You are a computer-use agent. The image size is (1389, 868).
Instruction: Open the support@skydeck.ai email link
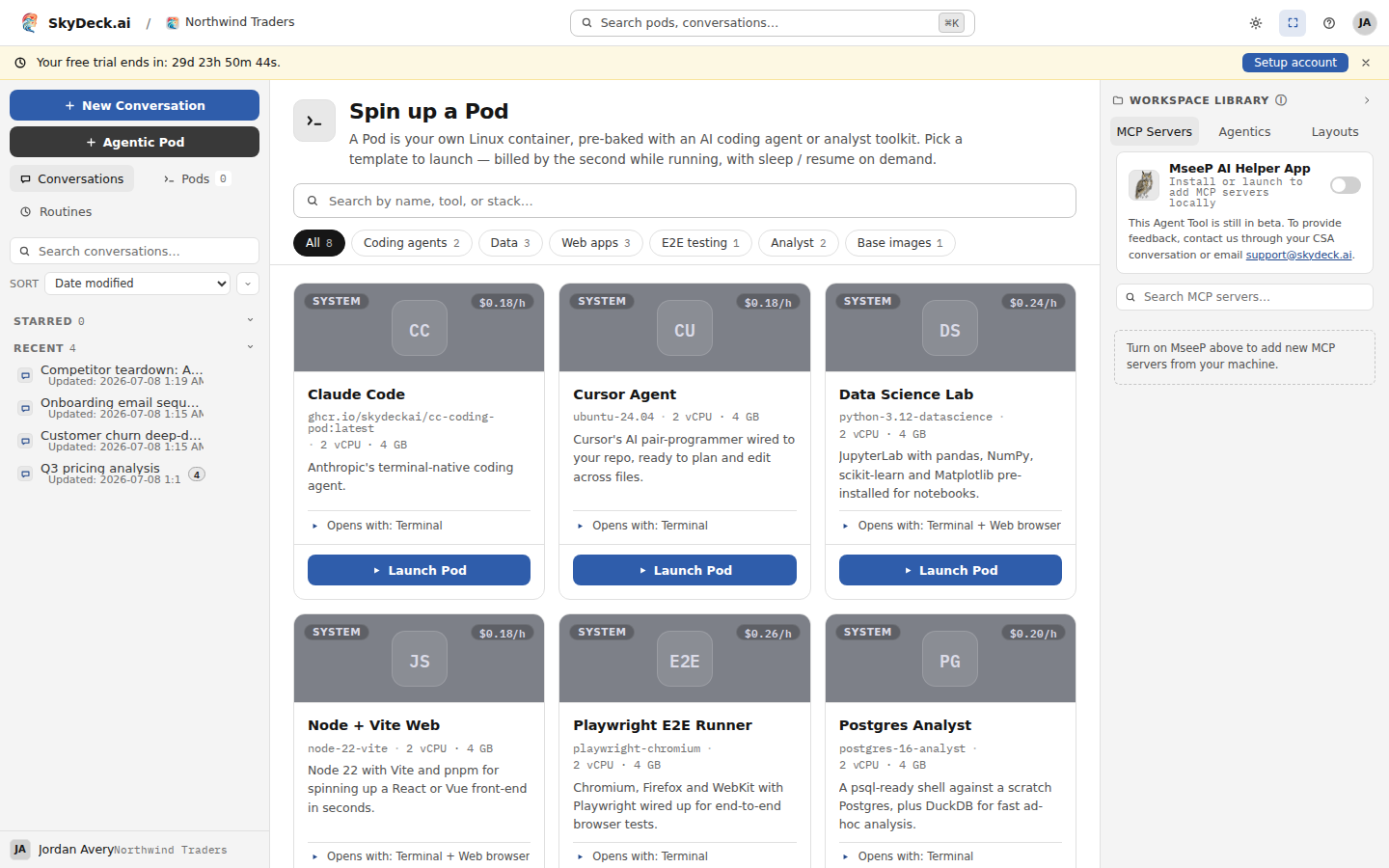click(x=1298, y=255)
